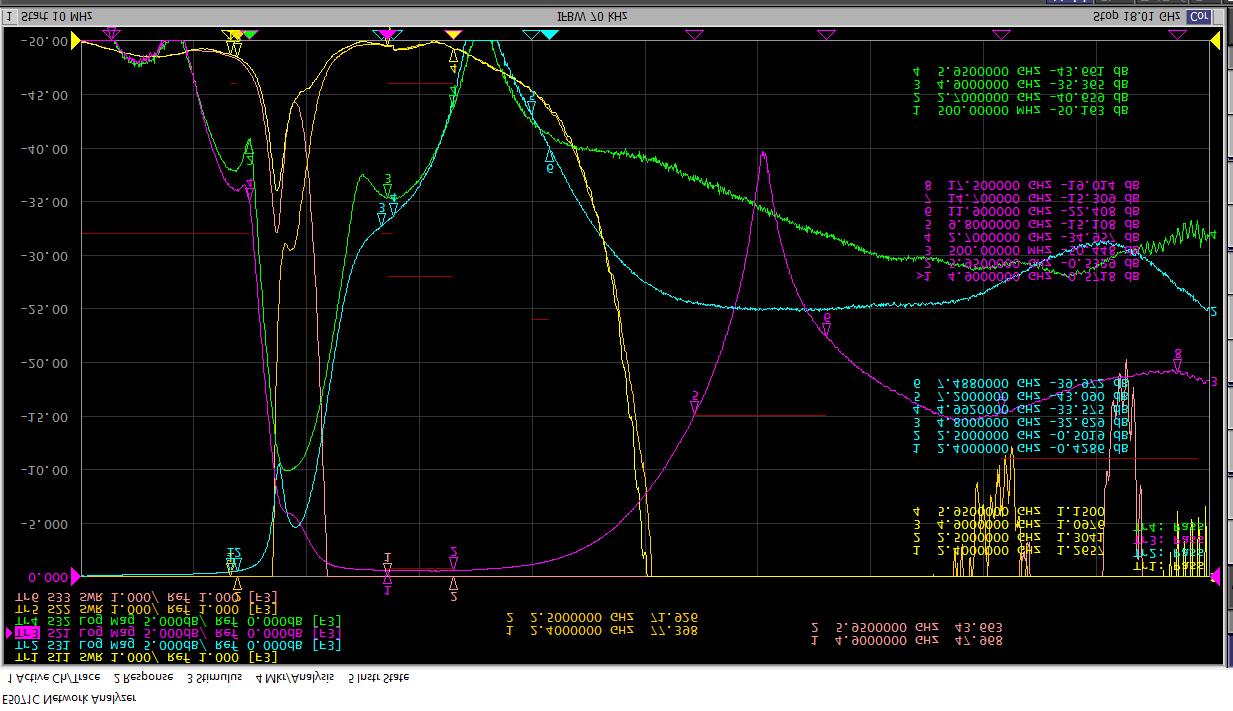Open the Active Ch/Trace menu
The height and width of the screenshot is (711, 1233).
(x=53, y=677)
